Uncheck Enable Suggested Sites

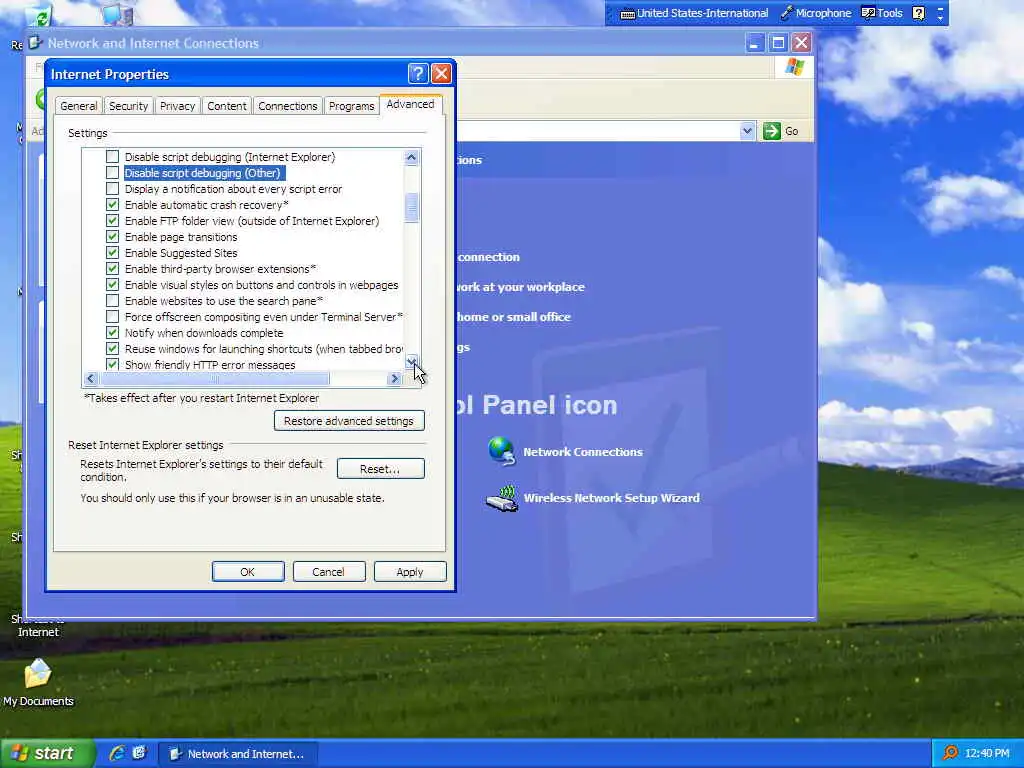112,253
